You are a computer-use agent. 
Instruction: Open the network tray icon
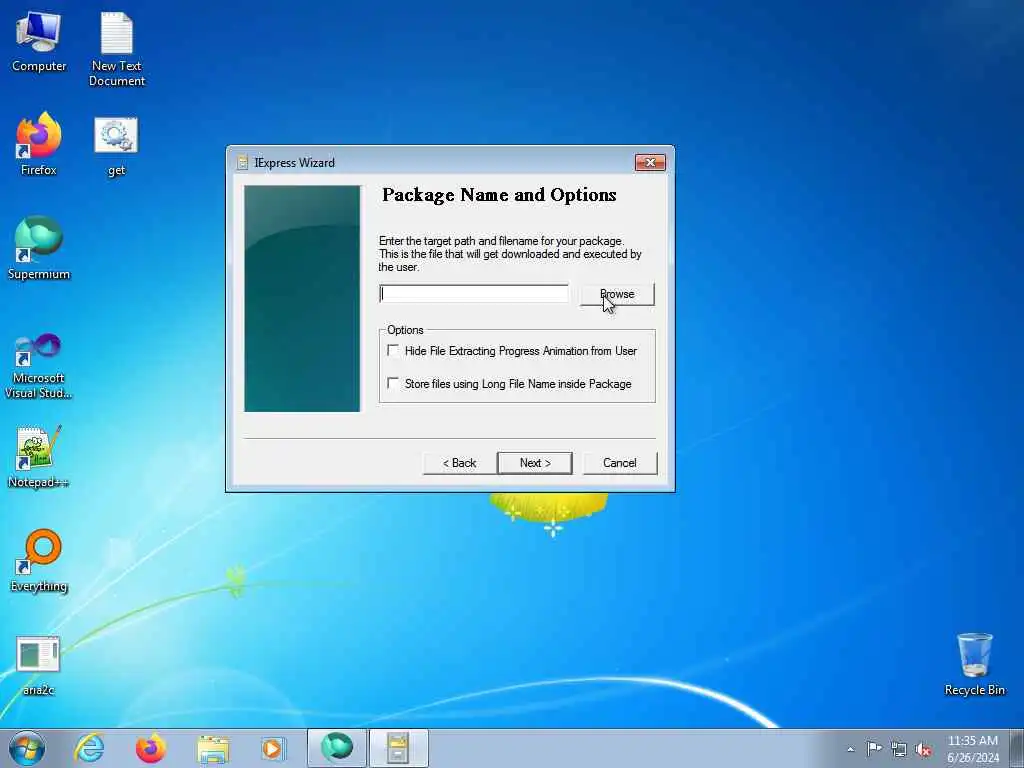tap(899, 749)
